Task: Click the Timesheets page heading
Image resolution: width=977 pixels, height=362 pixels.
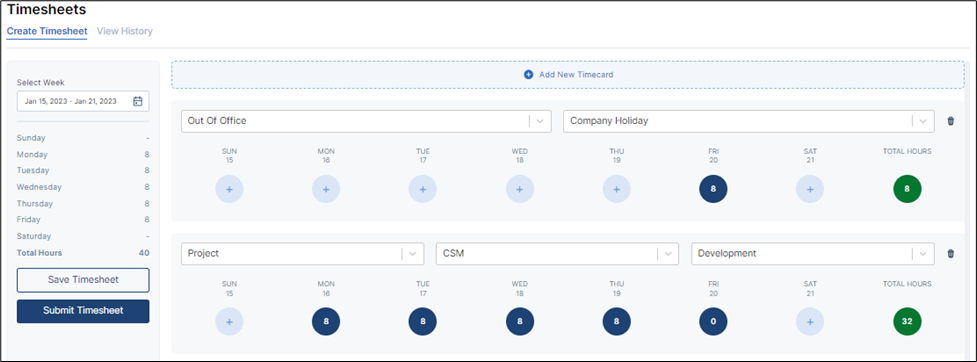Action: coord(47,10)
